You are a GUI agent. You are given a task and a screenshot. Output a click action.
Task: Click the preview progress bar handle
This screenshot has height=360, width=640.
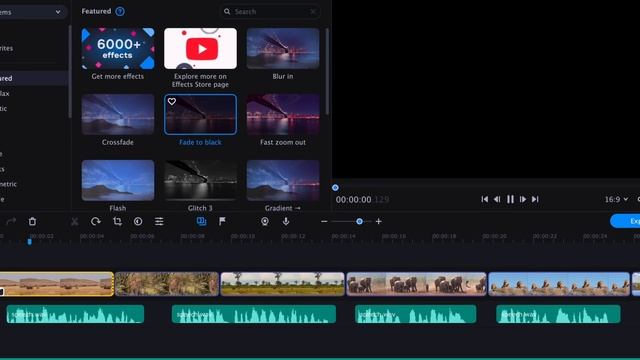tap(335, 188)
